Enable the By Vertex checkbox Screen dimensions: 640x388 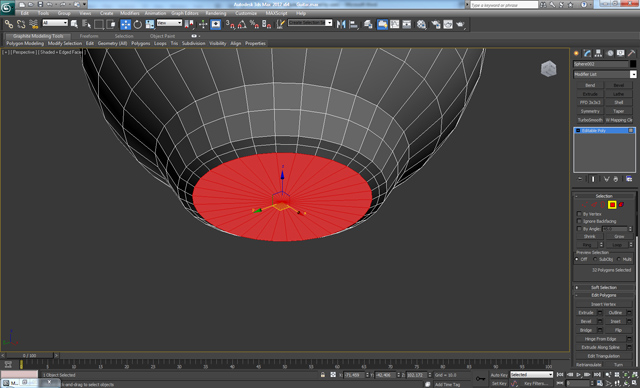click(x=579, y=214)
